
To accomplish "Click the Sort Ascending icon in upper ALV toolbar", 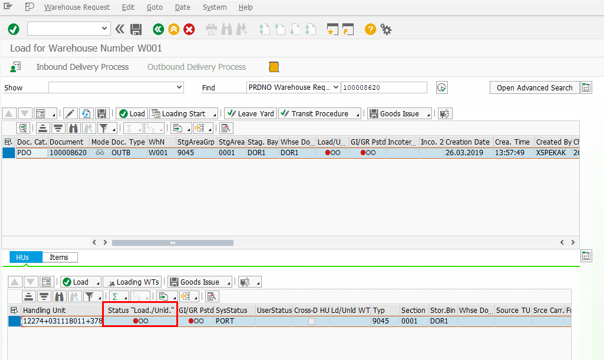I will (x=43, y=128).
